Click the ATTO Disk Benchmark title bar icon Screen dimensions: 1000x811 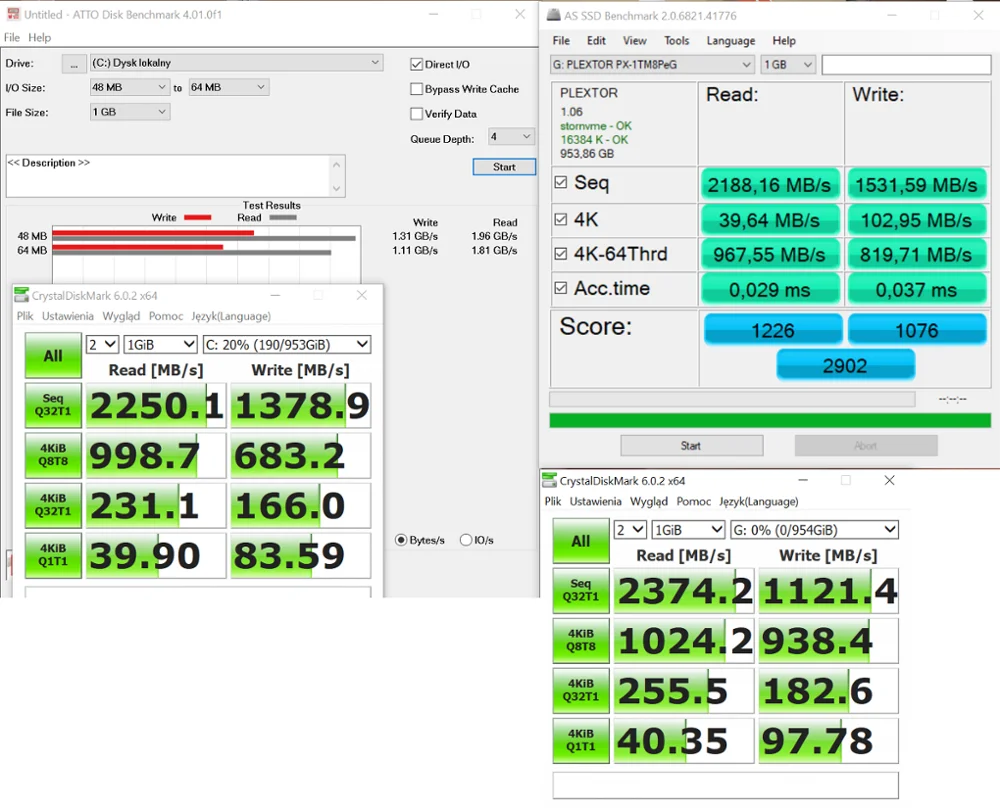13,13
